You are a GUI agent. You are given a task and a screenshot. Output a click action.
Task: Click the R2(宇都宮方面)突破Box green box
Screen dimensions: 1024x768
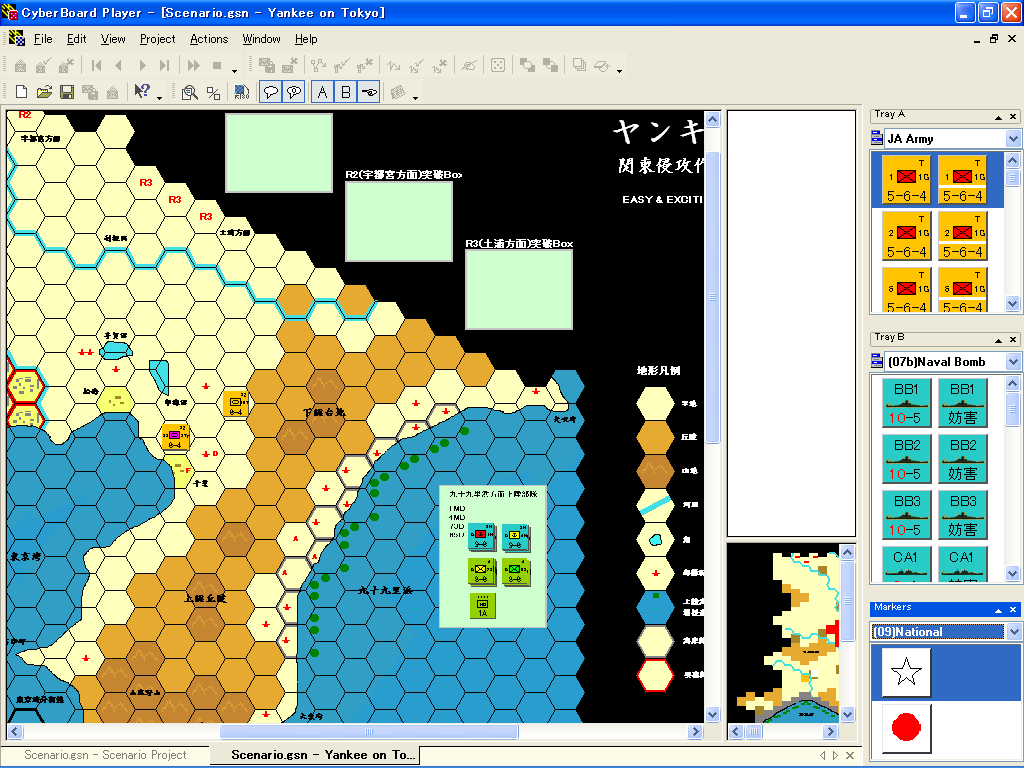pyautogui.click(x=399, y=221)
